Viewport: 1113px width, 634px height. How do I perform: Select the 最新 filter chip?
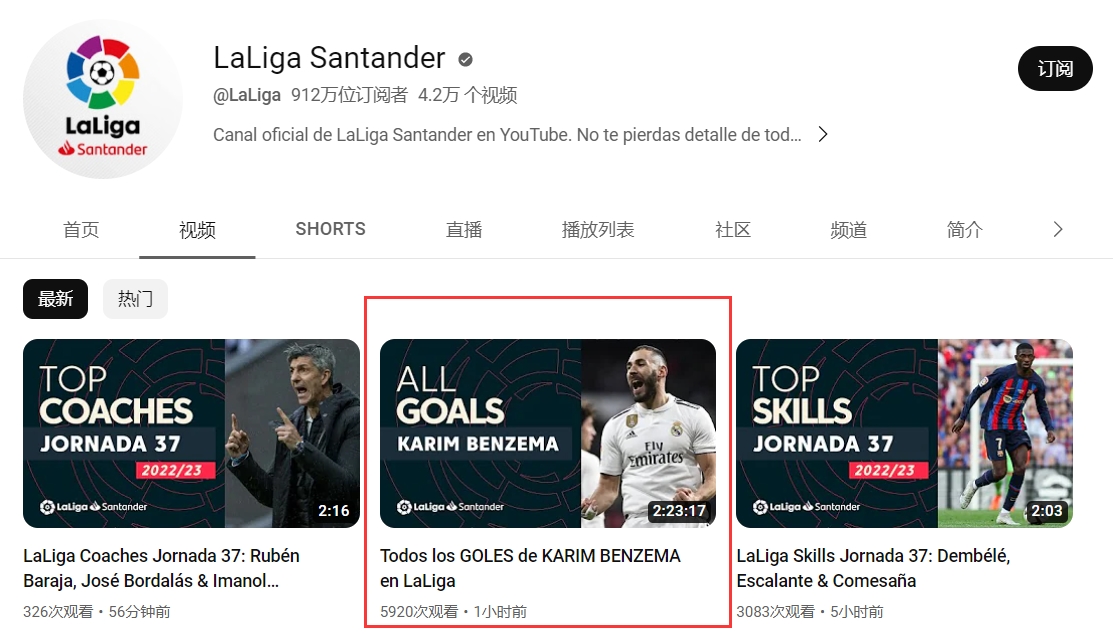(x=55, y=299)
